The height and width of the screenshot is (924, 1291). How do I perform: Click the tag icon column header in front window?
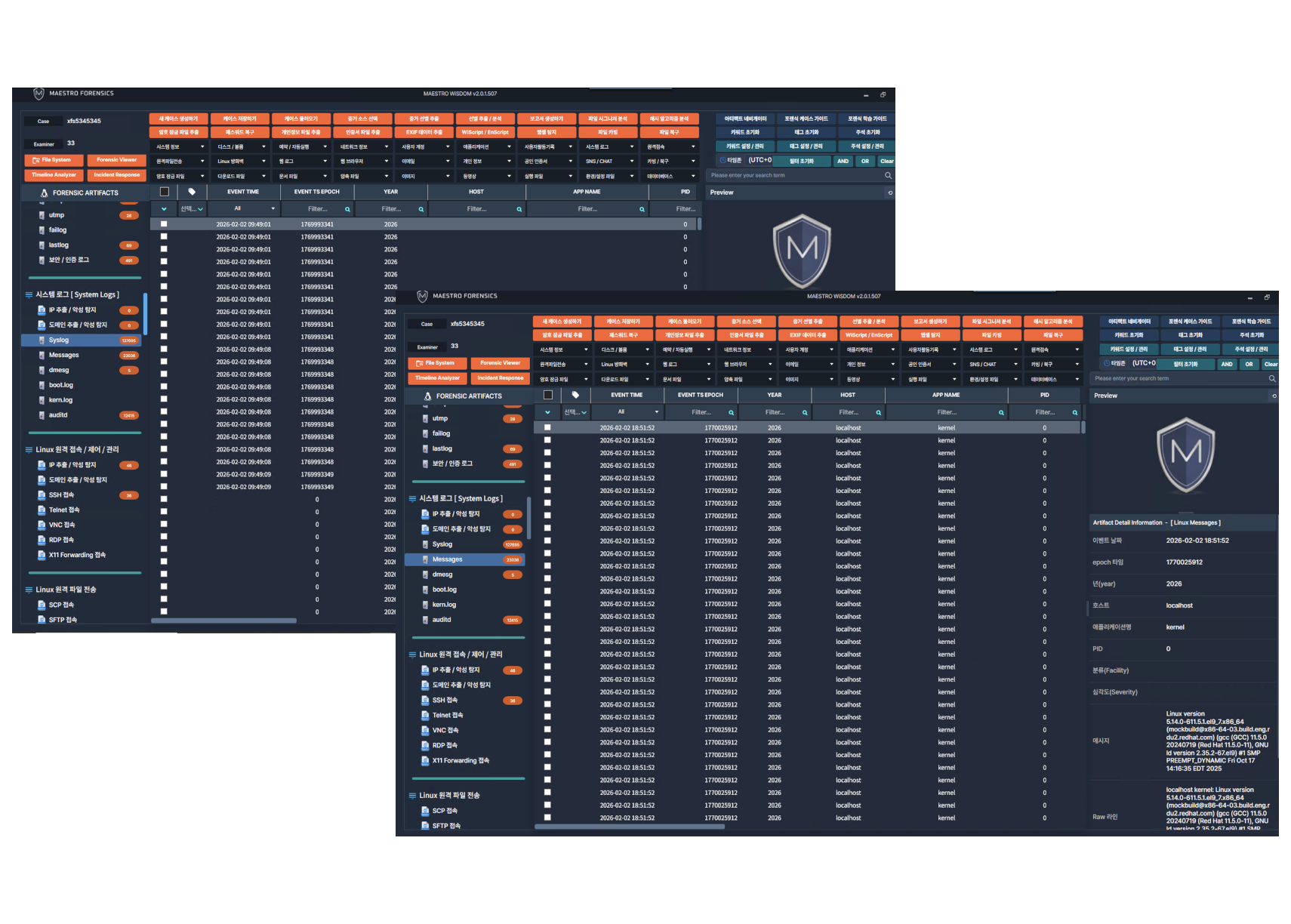pyautogui.click(x=575, y=395)
